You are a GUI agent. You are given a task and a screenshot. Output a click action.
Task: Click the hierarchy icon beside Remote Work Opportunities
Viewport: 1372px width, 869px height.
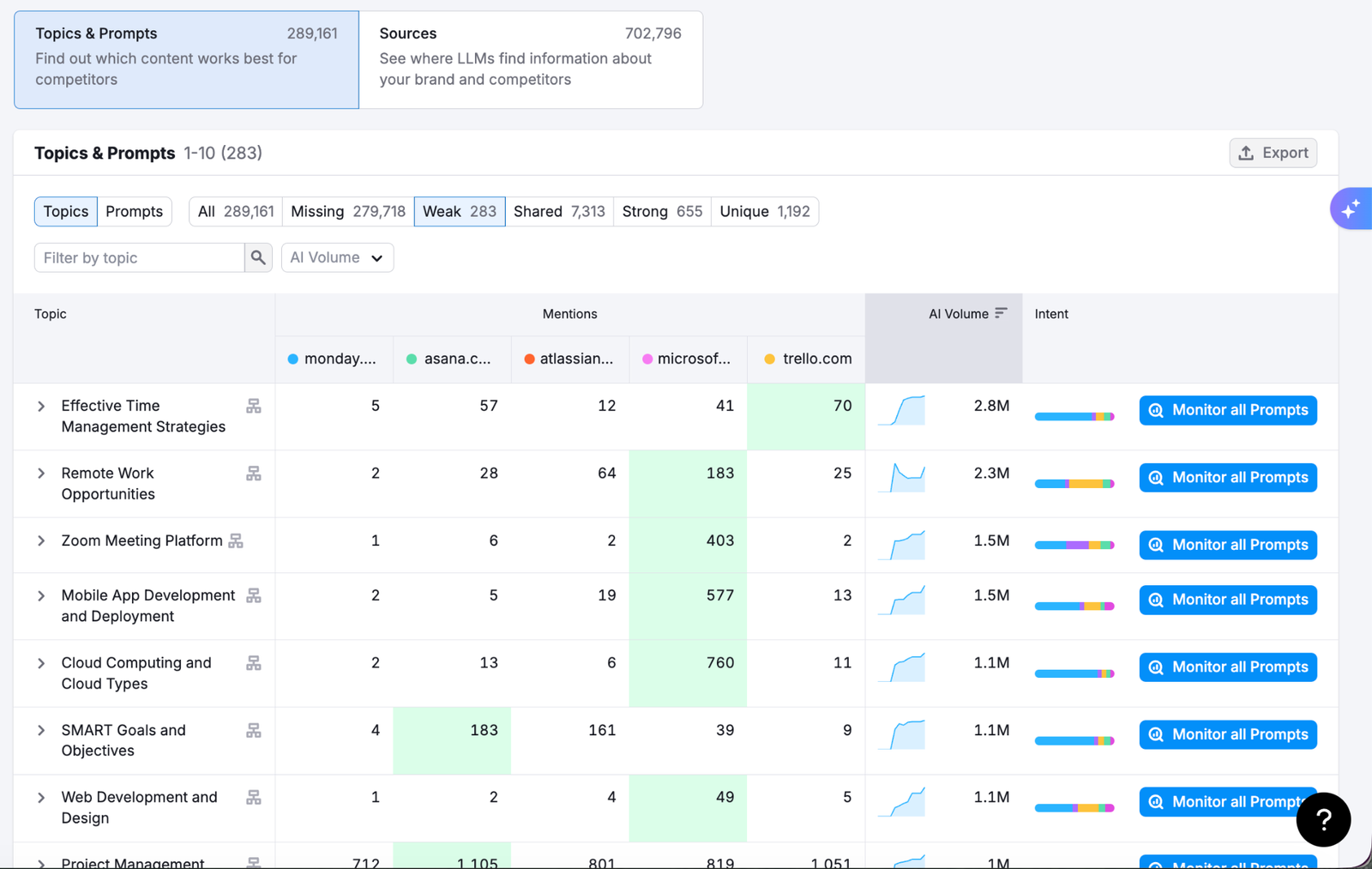click(x=254, y=474)
